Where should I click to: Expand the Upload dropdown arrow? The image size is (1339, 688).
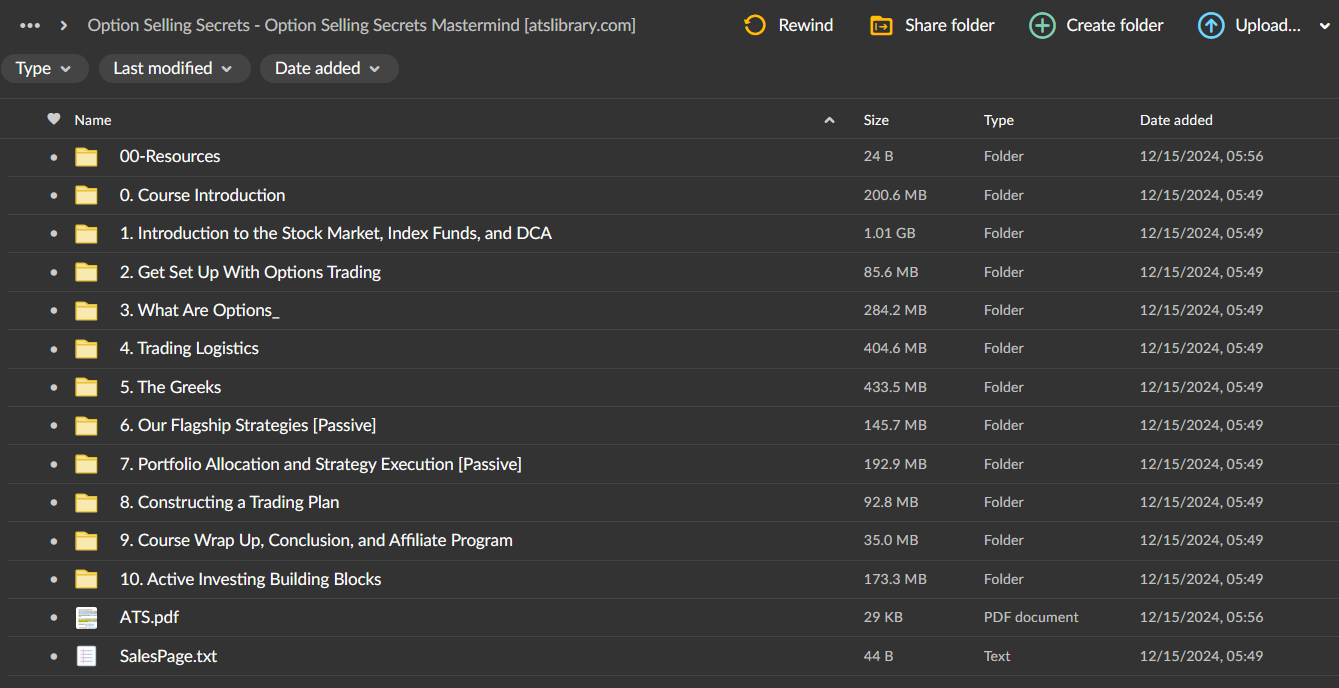[1324, 26]
